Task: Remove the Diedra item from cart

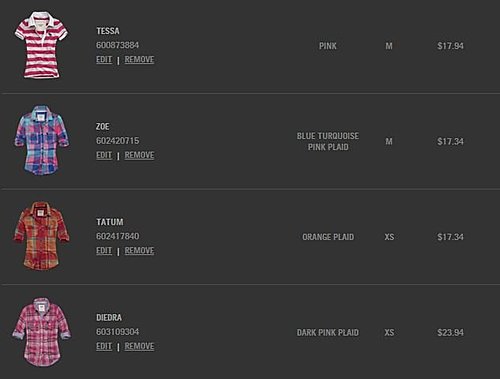Action: [139, 346]
